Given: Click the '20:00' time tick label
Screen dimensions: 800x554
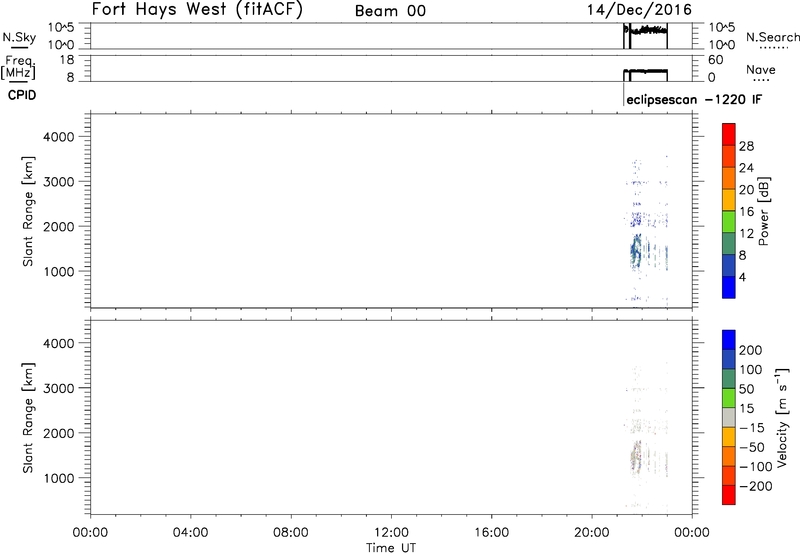Looking at the screenshot, I should pyautogui.click(x=592, y=533).
